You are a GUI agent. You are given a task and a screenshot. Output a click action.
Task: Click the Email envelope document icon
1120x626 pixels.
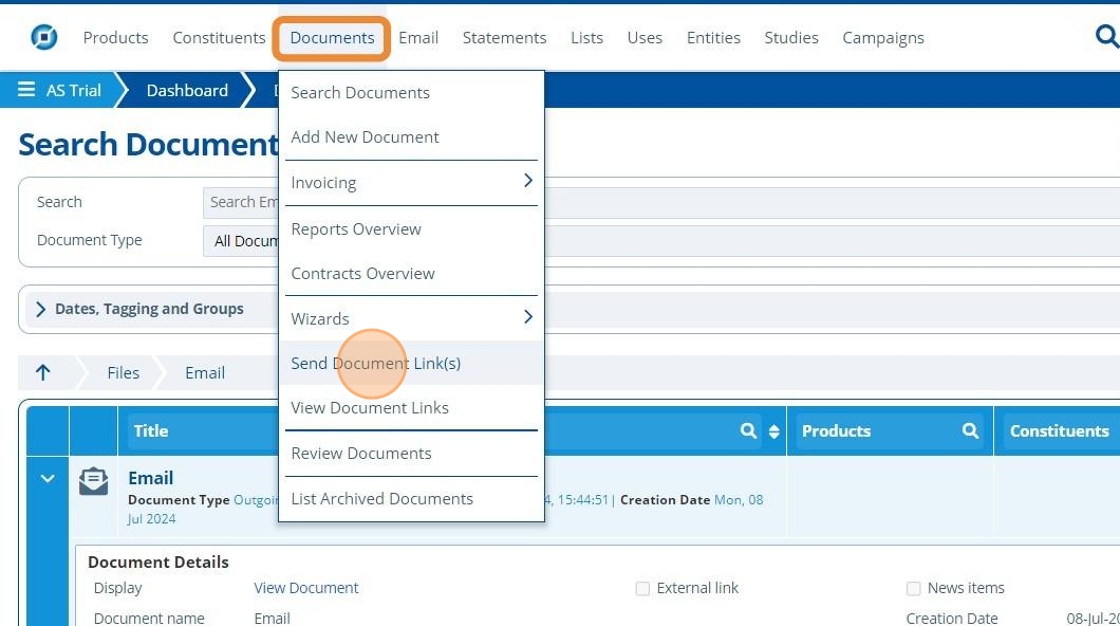pyautogui.click(x=94, y=482)
